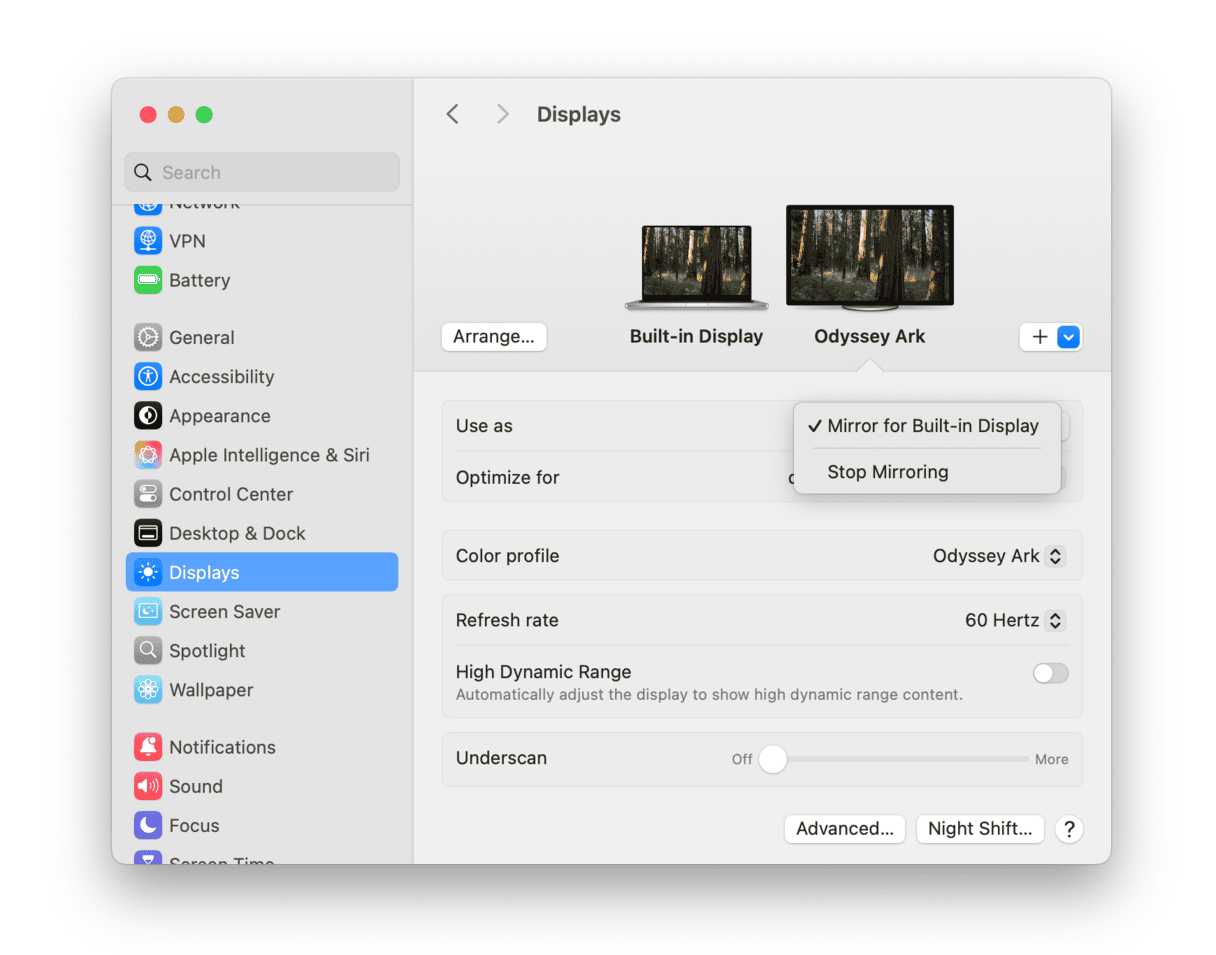Click the Wallpaper flower icon
Image resolution: width=1216 pixels, height=955 pixels.
pos(148,690)
